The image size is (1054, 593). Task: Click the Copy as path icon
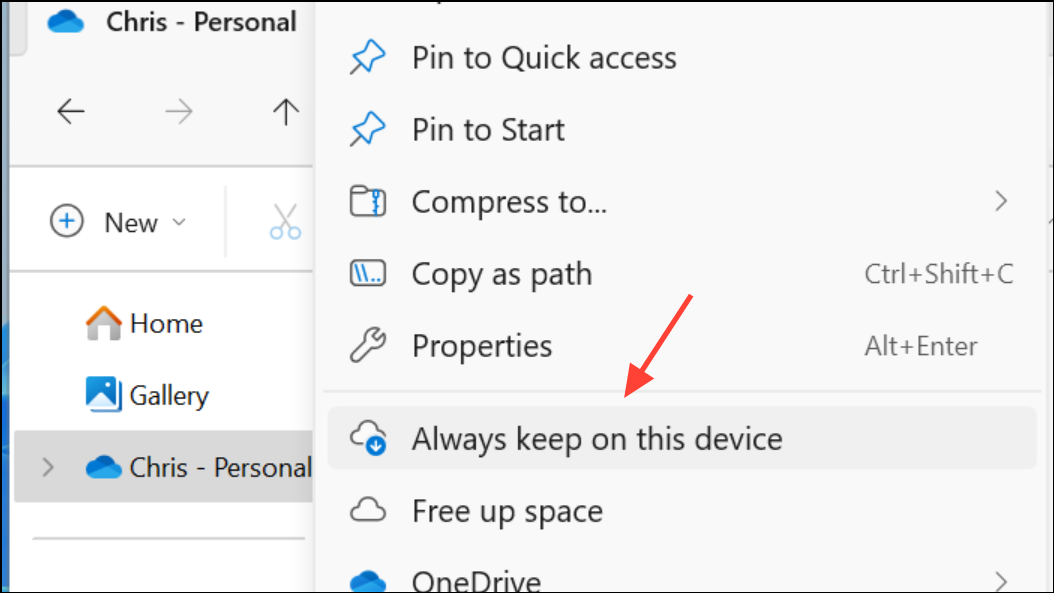click(x=367, y=274)
